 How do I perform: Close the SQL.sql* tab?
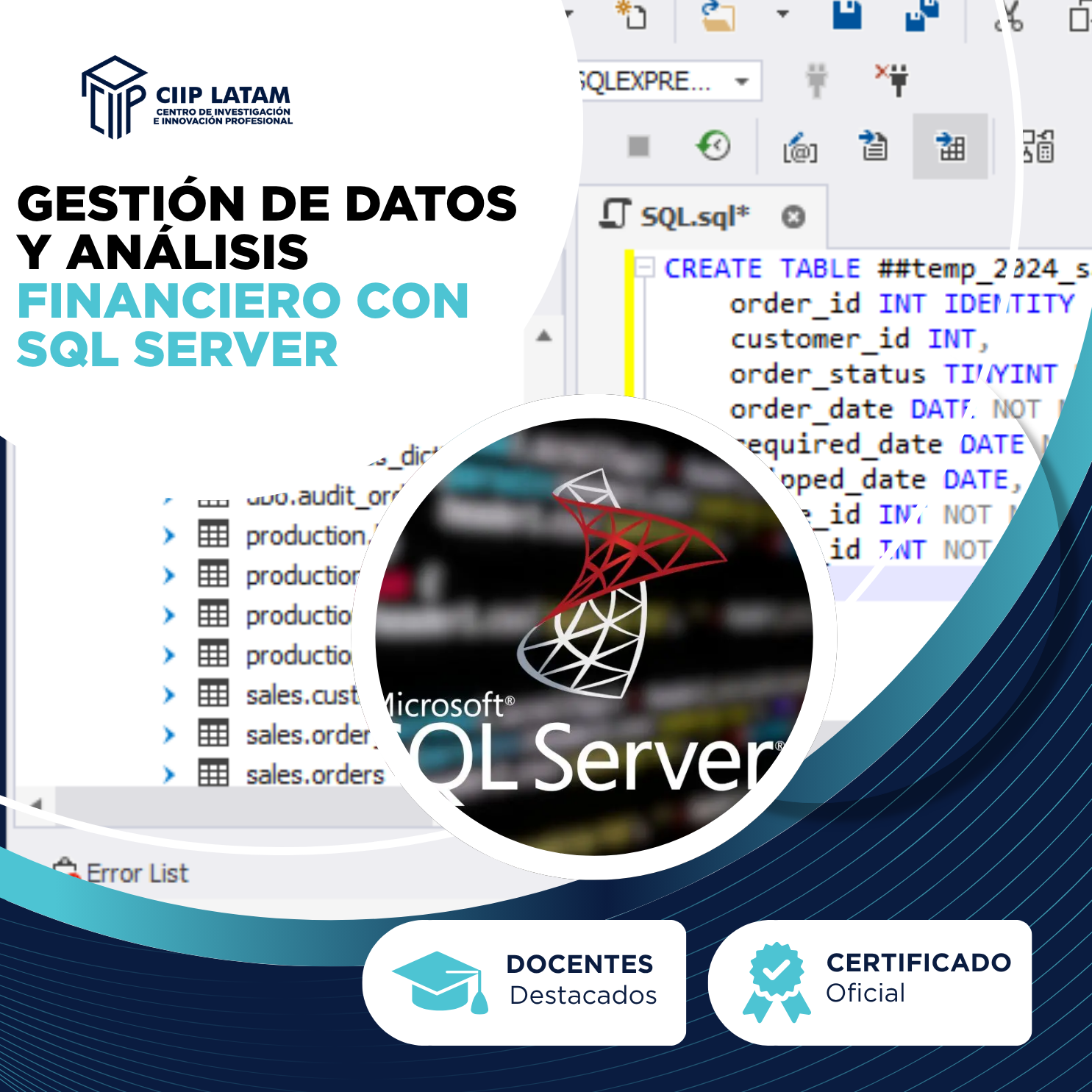tap(793, 217)
